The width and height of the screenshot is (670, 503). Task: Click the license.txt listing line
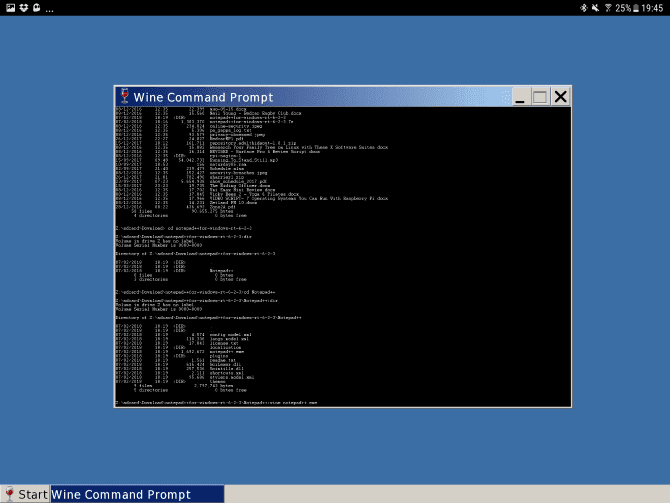(177, 343)
